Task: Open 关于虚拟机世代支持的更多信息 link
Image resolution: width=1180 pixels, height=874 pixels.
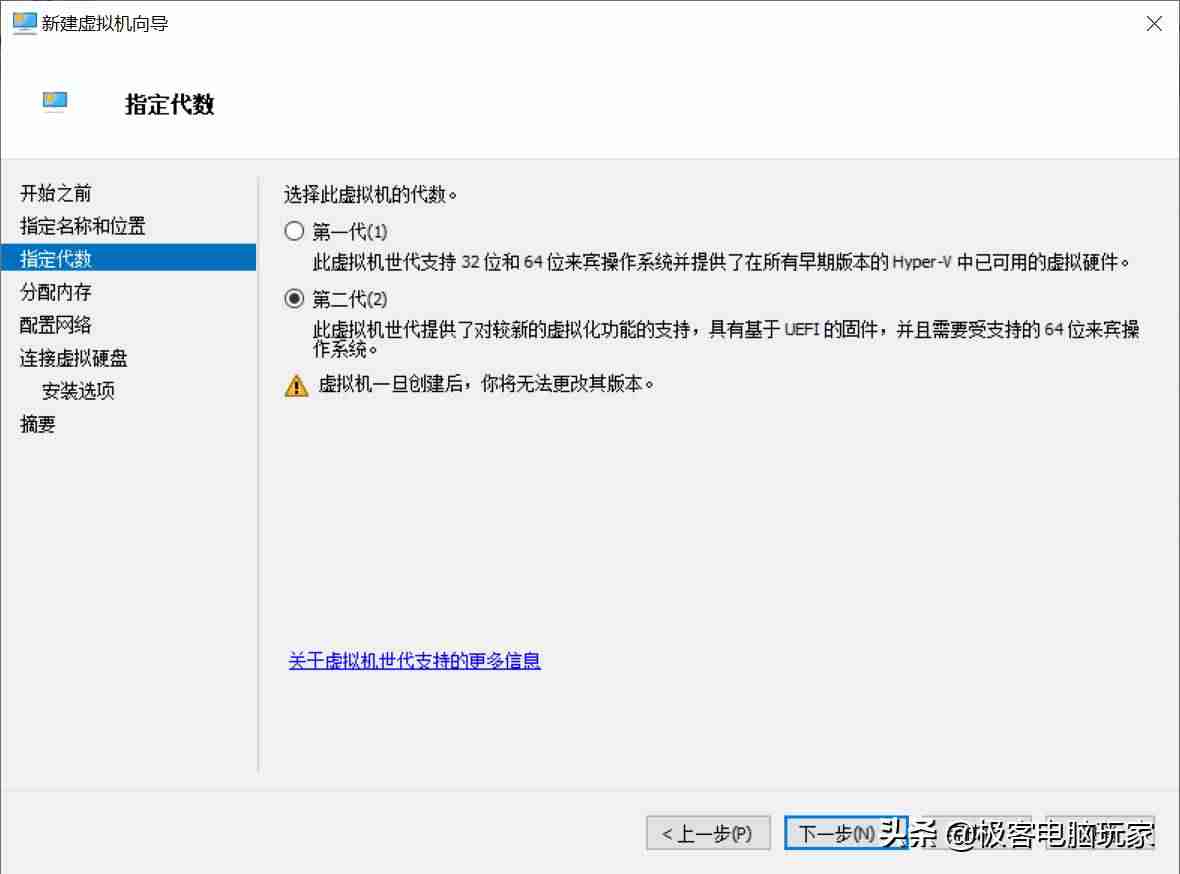Action: tap(415, 661)
